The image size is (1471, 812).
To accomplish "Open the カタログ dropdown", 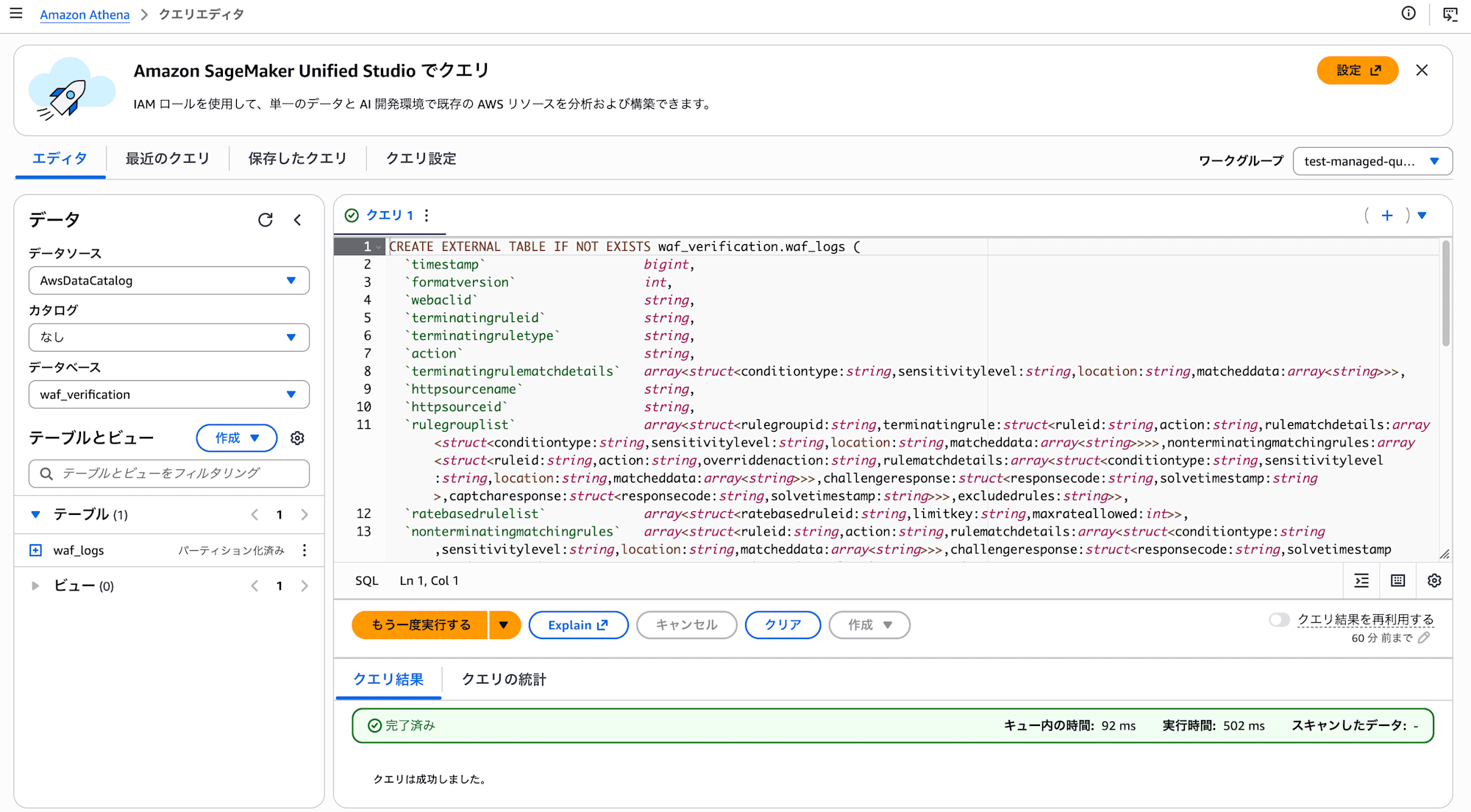I will pos(169,337).
